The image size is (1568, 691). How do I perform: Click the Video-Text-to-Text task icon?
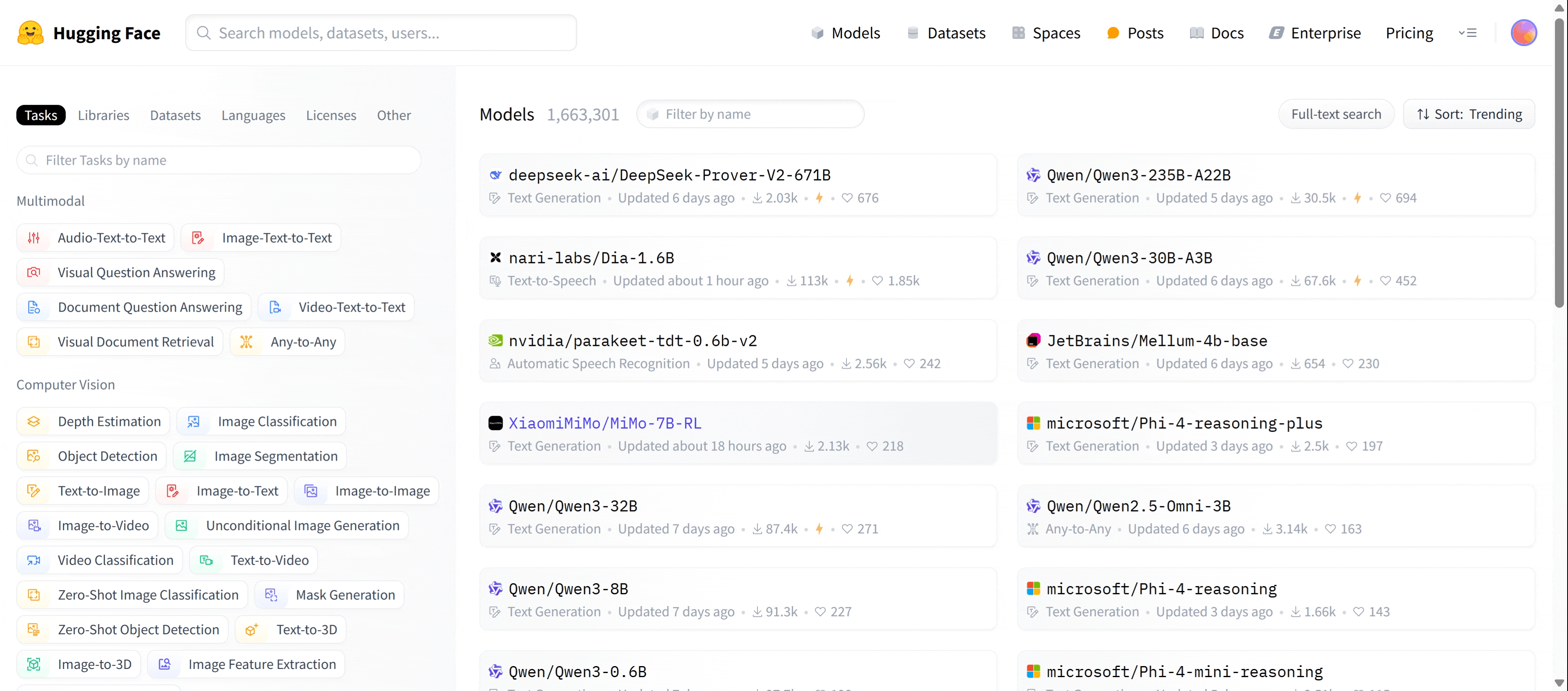coord(275,308)
